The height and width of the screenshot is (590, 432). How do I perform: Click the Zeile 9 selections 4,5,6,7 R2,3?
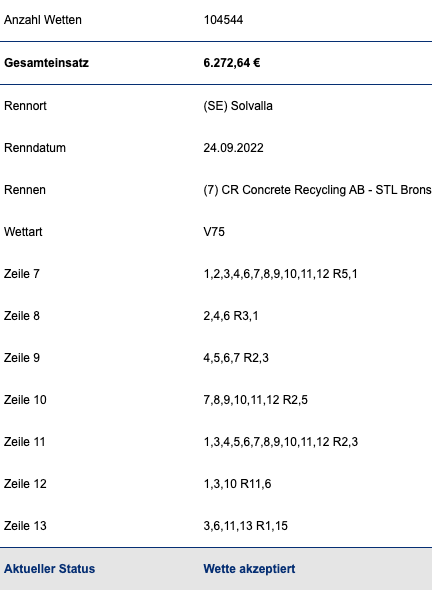coord(236,358)
